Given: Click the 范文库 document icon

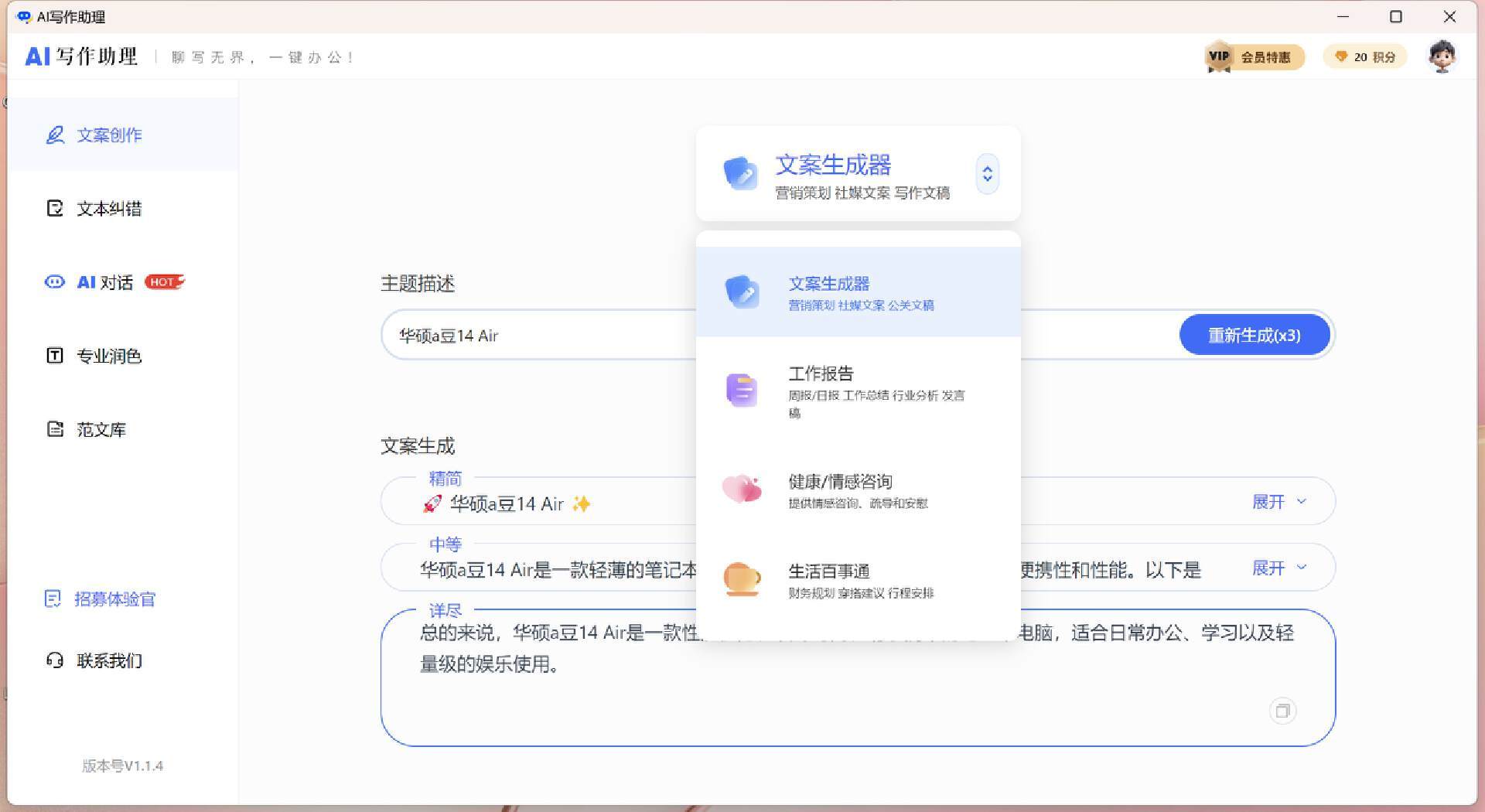Looking at the screenshot, I should click(x=55, y=429).
